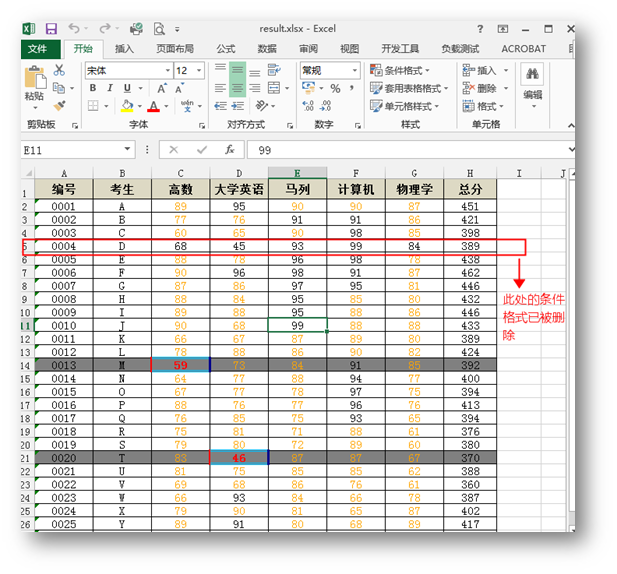Click the formula bar Enter checkmark button
The image size is (617, 574).
click(x=202, y=149)
